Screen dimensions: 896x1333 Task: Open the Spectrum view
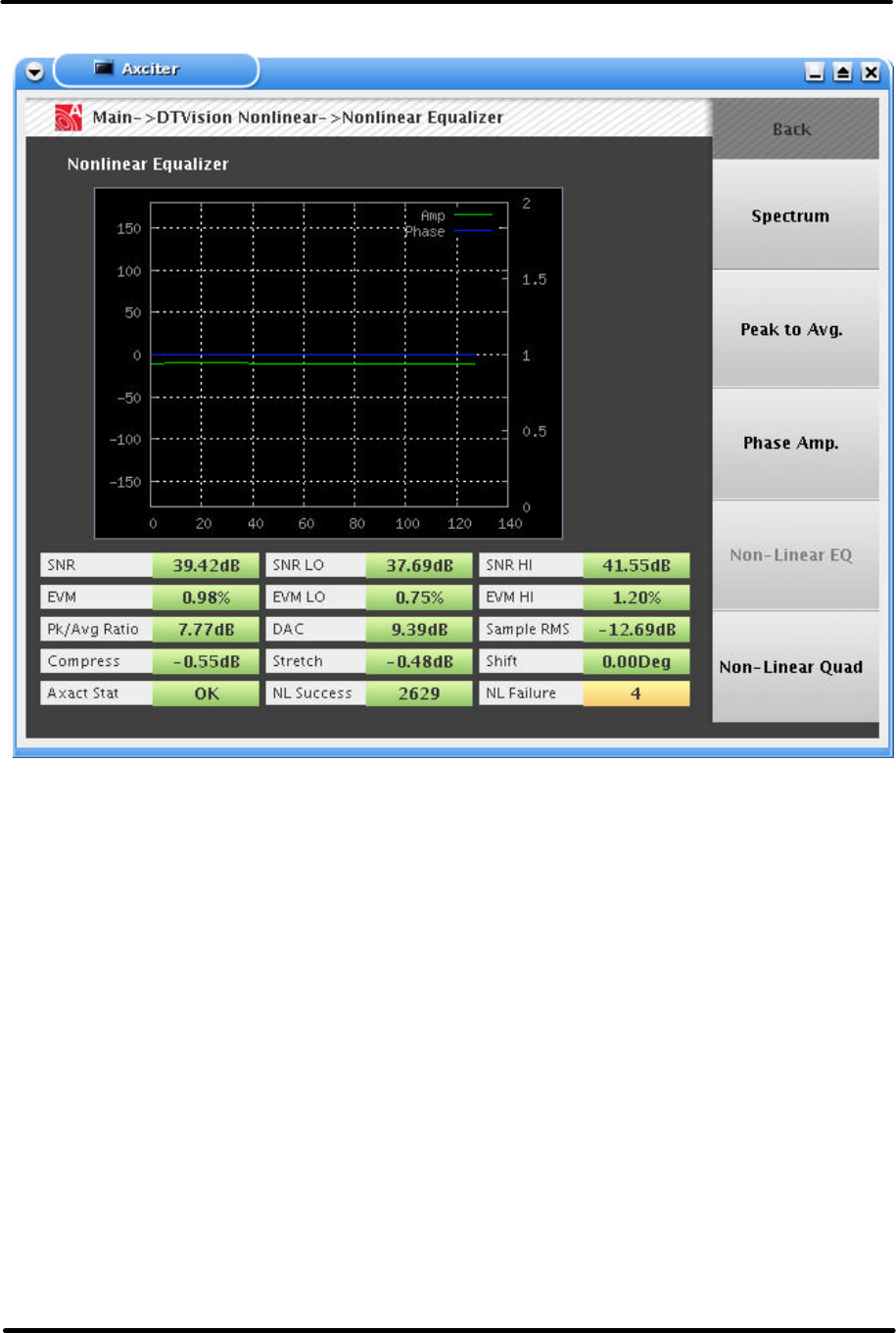click(795, 215)
